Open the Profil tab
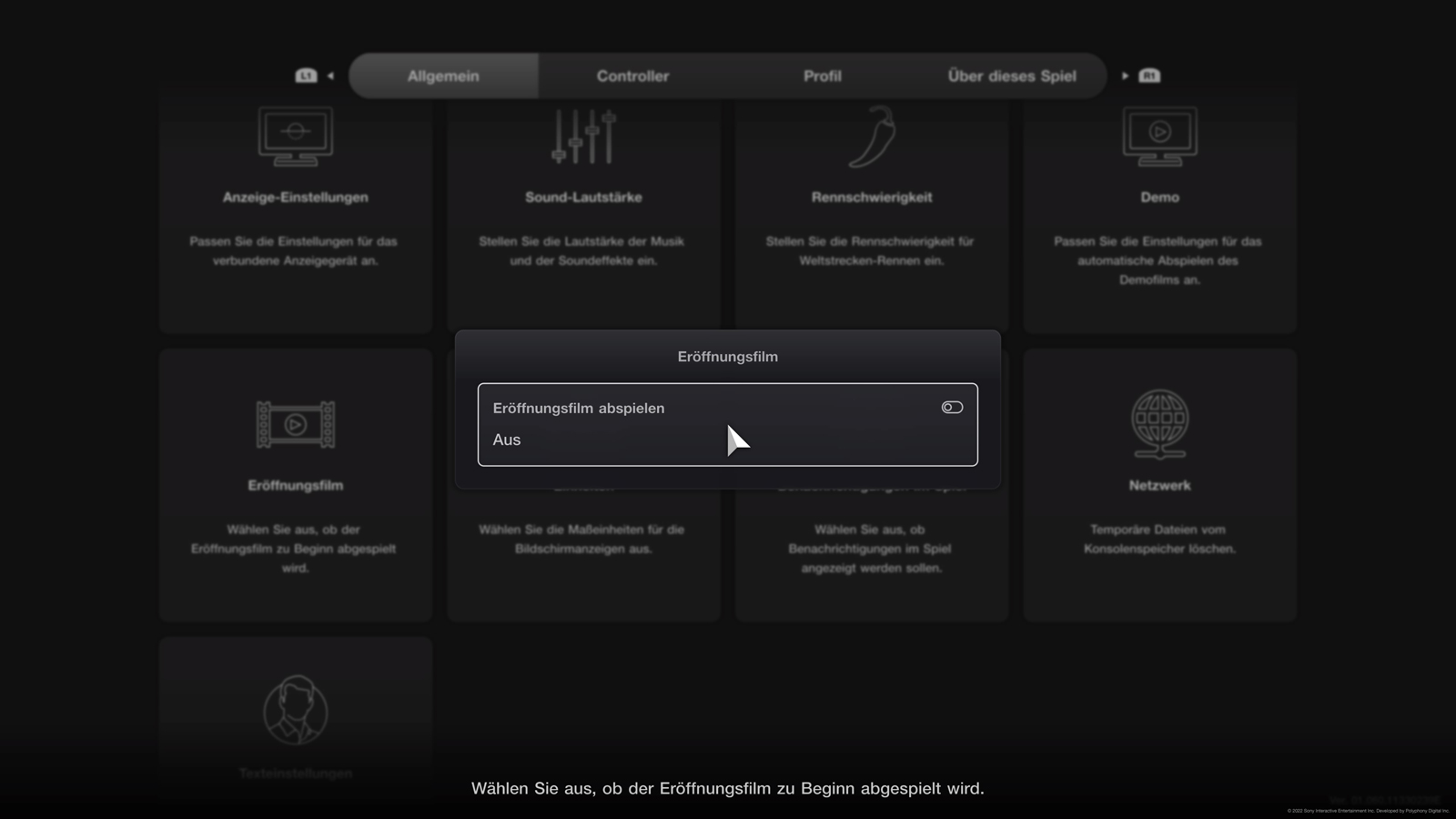 click(823, 76)
